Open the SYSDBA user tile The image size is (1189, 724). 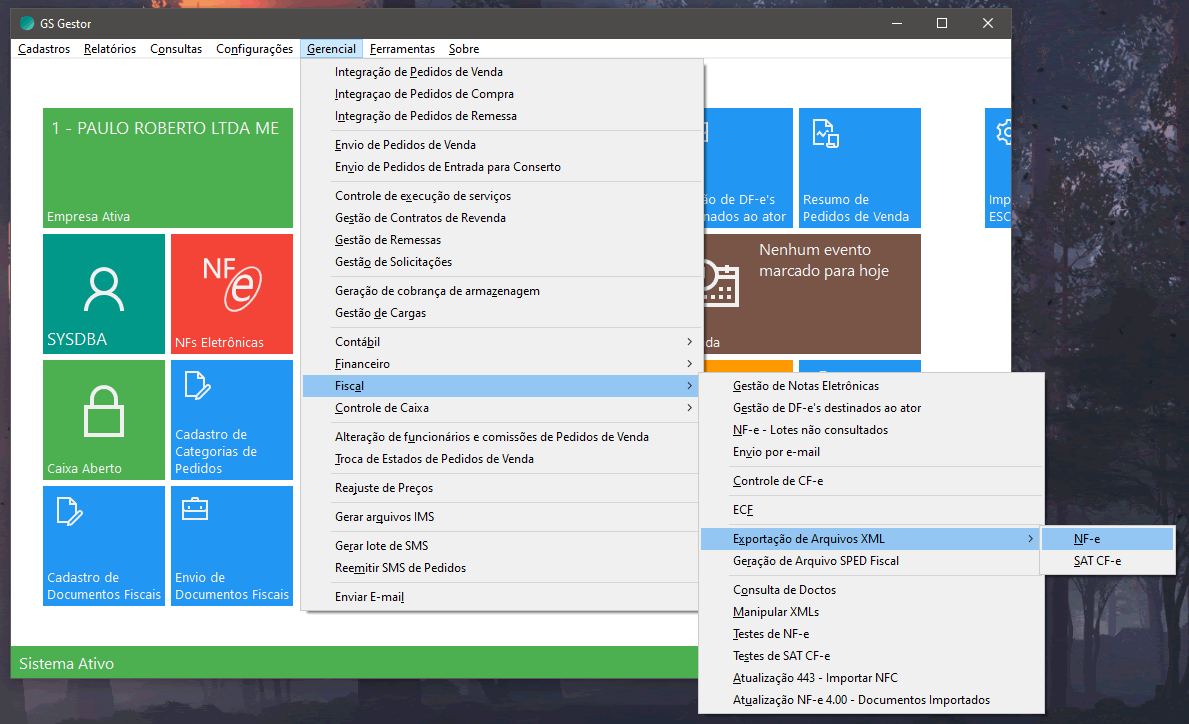pos(104,293)
